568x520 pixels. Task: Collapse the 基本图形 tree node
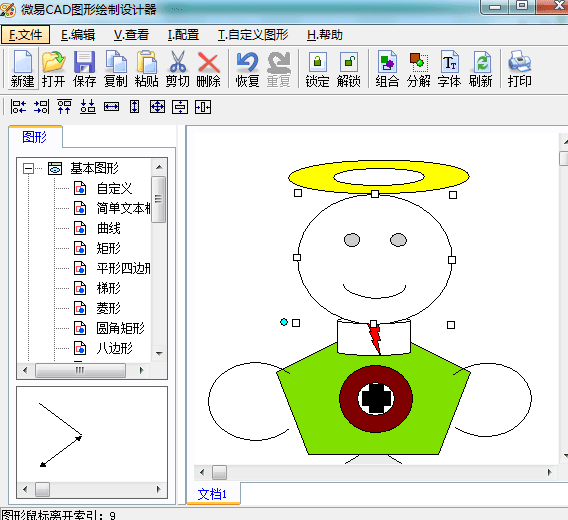(28, 168)
